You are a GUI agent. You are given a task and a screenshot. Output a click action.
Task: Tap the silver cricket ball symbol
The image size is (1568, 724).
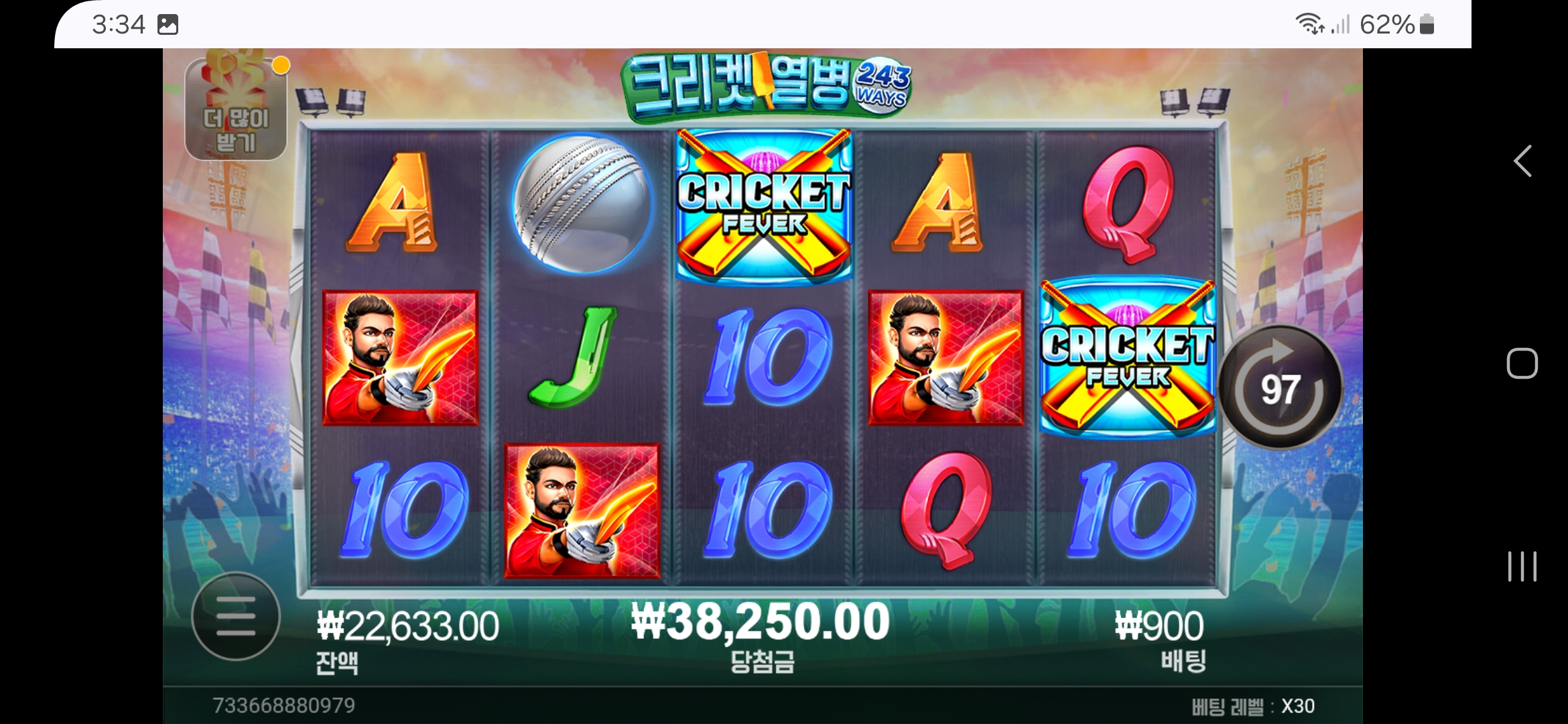(x=582, y=204)
